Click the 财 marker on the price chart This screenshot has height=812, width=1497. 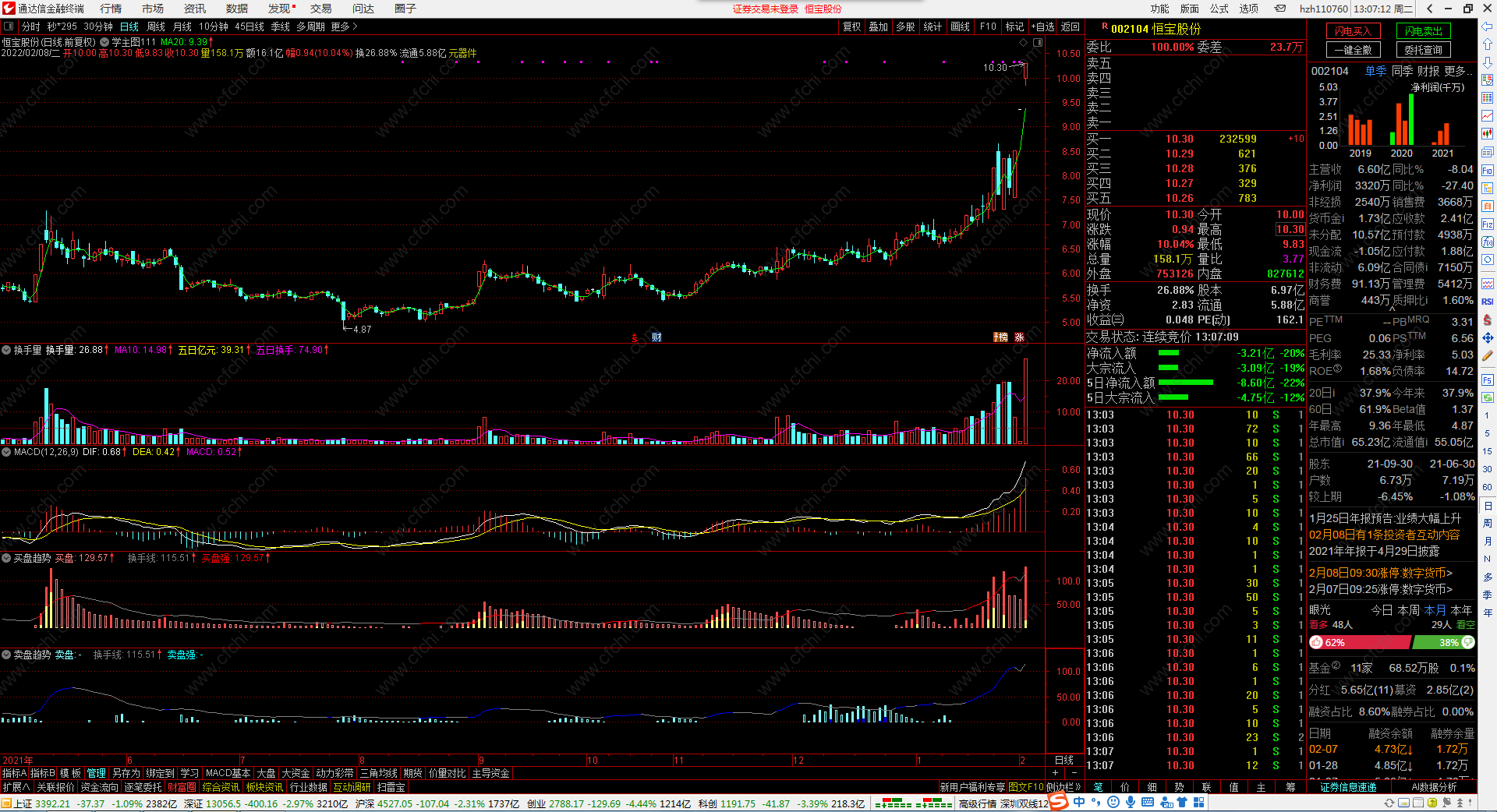click(x=656, y=337)
